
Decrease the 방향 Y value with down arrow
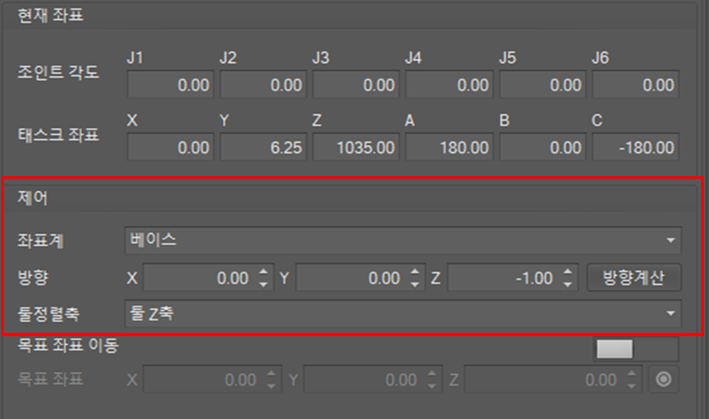point(418,284)
